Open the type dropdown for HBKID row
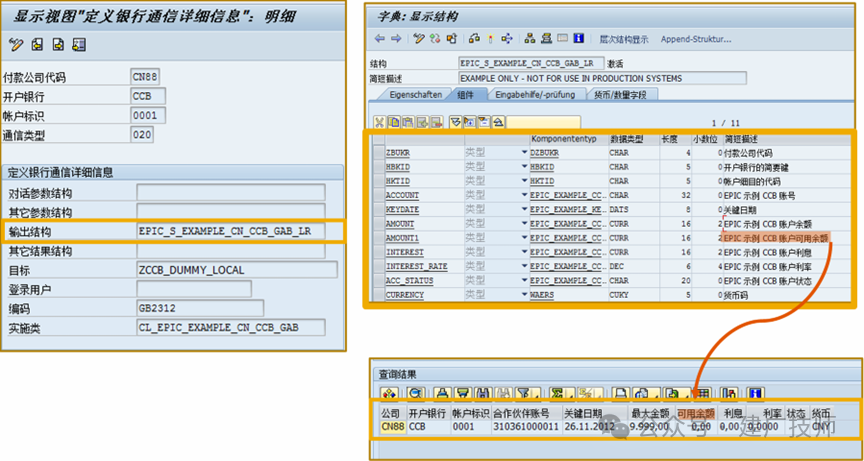 click(x=525, y=166)
